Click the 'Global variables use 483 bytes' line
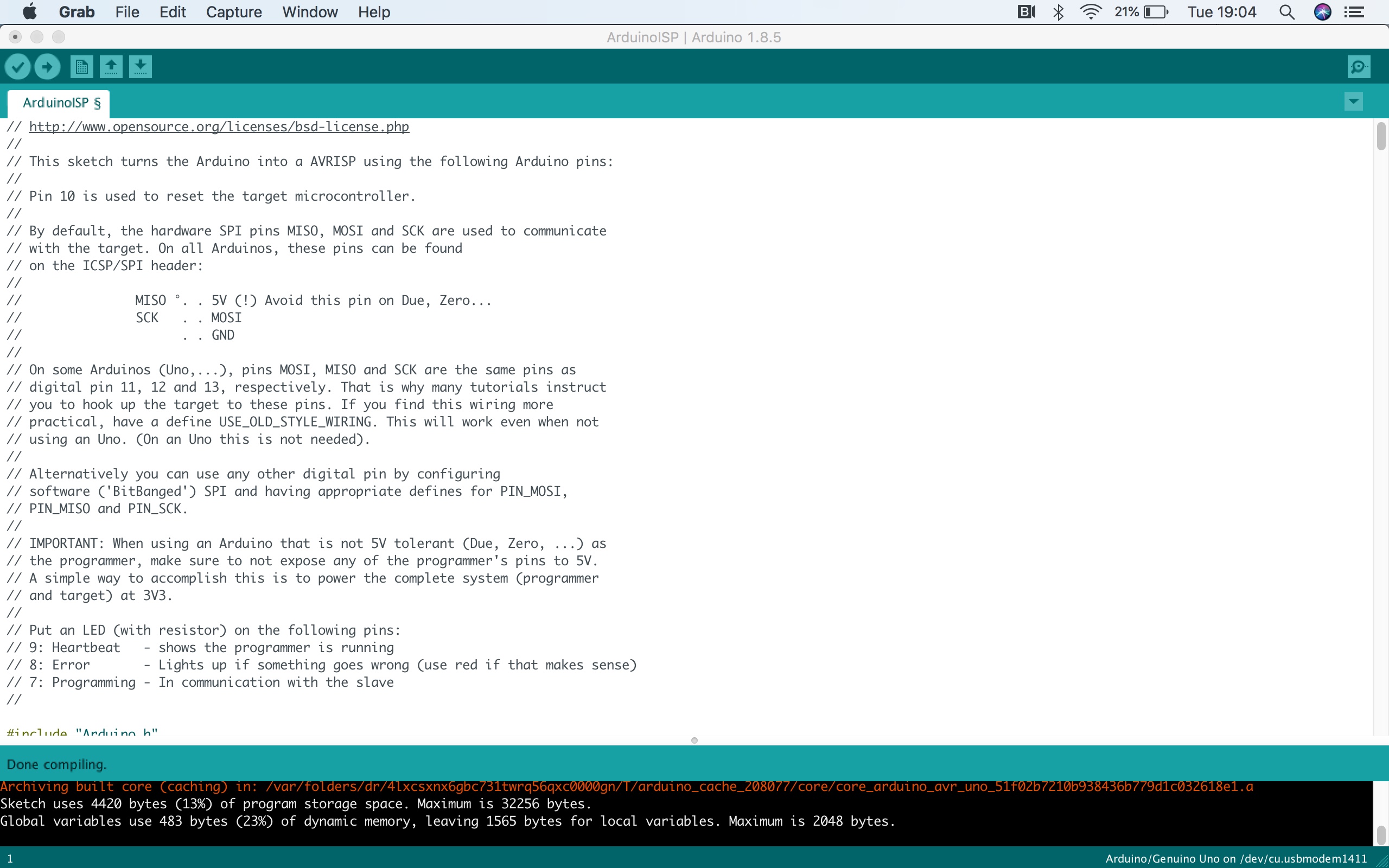This screenshot has width=1389, height=868. click(x=448, y=821)
